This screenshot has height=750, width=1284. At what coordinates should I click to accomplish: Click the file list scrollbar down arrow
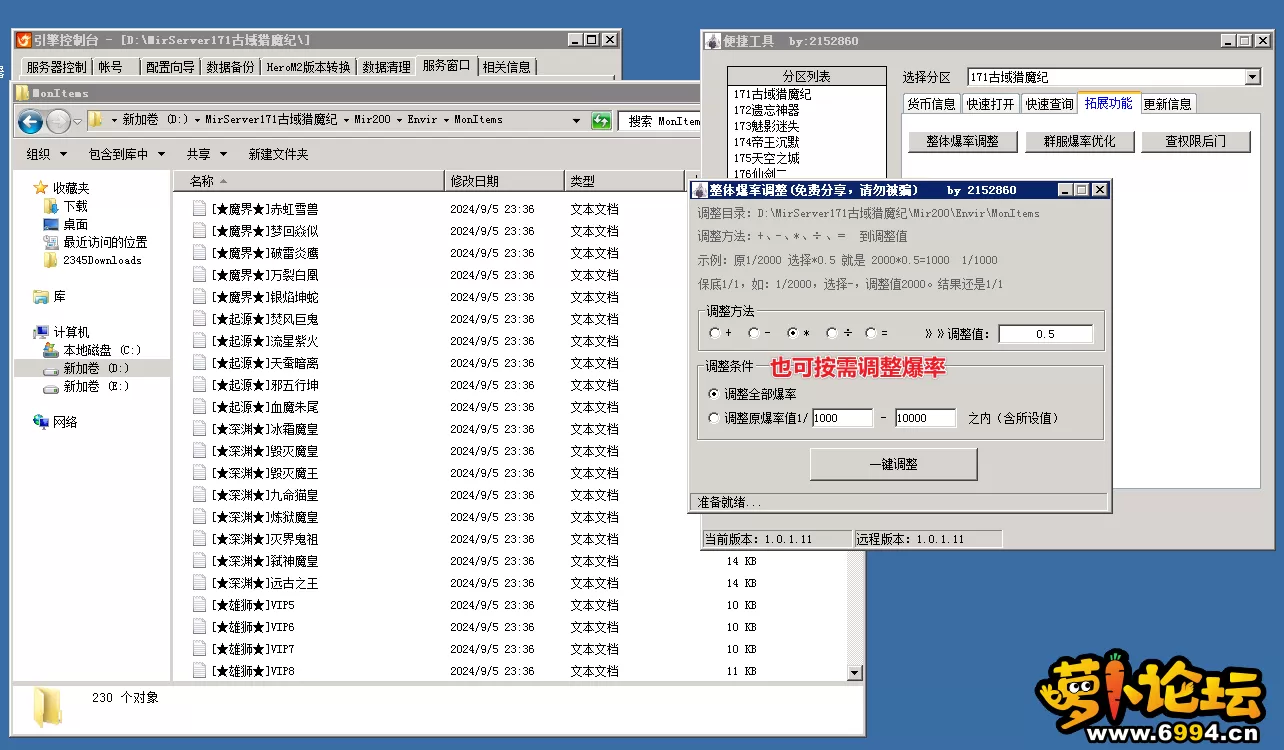tap(854, 673)
